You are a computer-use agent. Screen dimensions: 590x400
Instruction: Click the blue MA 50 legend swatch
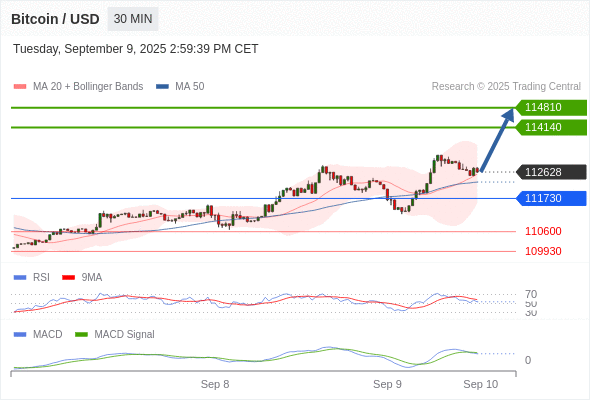162,87
